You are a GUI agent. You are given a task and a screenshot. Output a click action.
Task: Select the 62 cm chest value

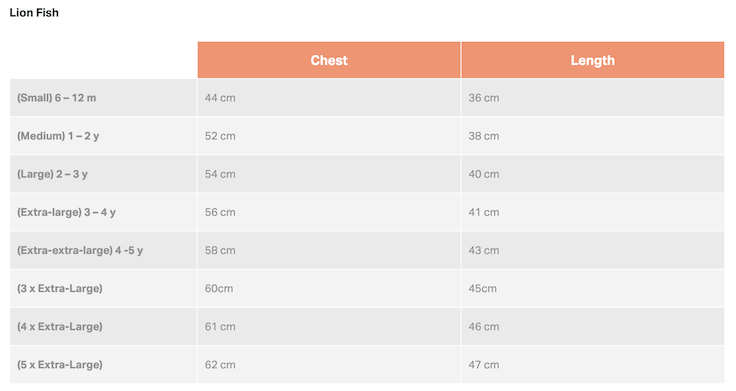pos(220,365)
